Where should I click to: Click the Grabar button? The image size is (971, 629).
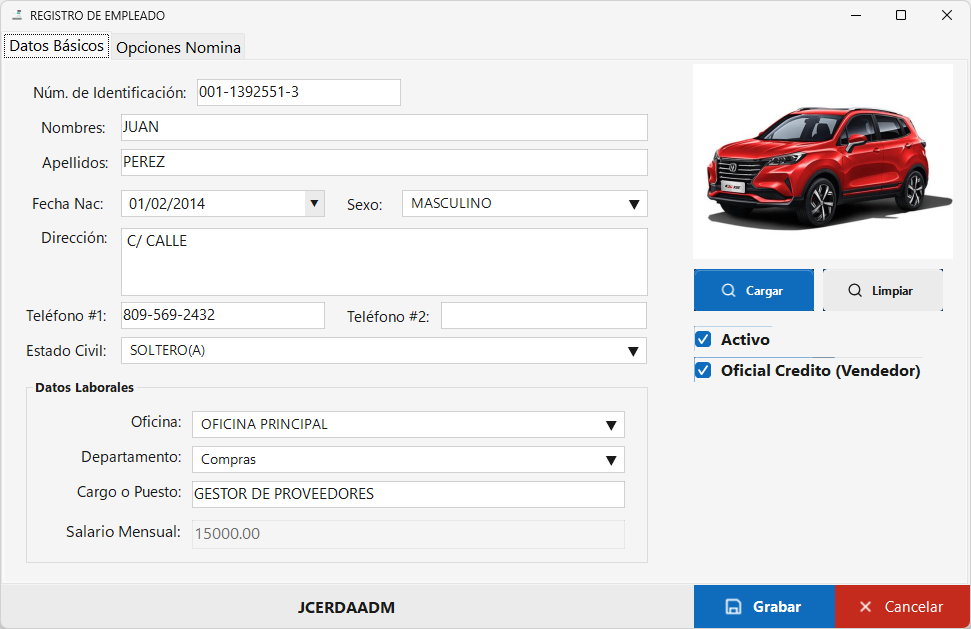(764, 607)
